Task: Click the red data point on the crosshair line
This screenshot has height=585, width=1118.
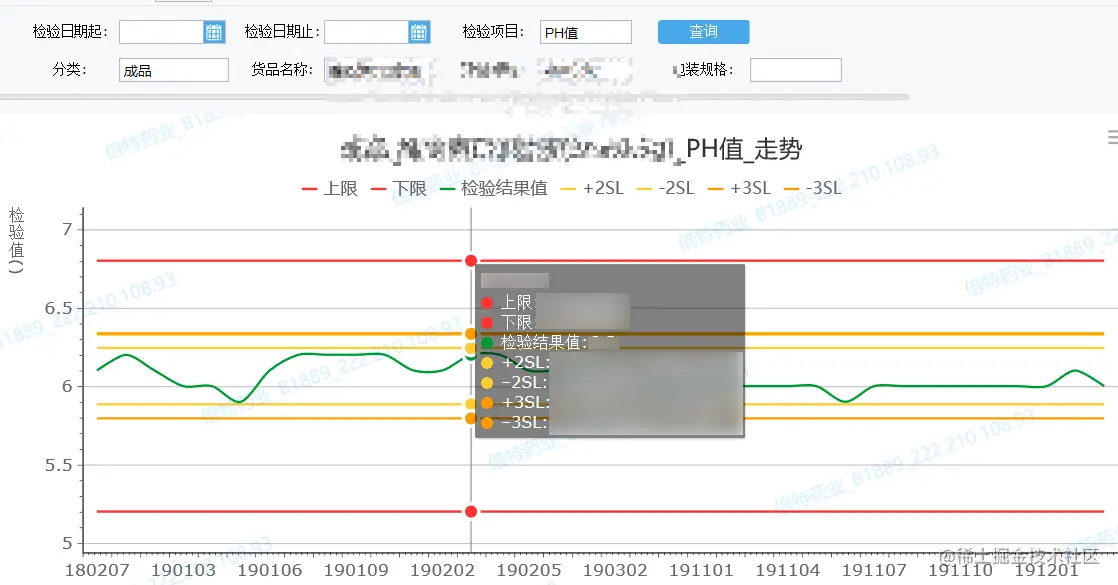Action: pos(469,261)
